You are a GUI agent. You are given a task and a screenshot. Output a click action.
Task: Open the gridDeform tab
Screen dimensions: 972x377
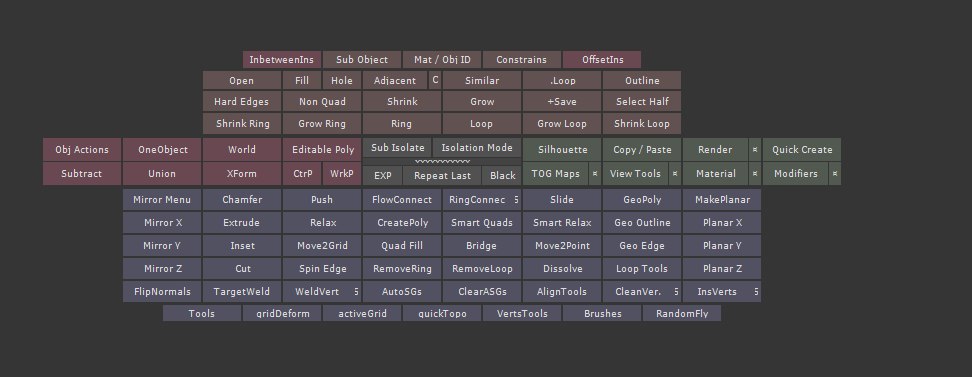(282, 313)
